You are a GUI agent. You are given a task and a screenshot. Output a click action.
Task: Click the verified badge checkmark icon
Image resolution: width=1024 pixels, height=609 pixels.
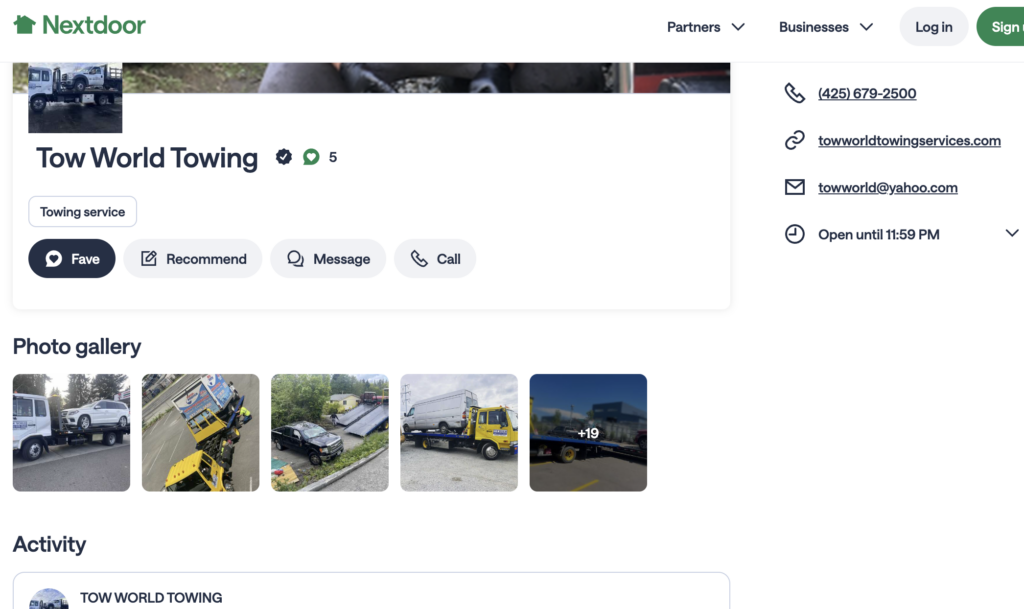(x=283, y=157)
